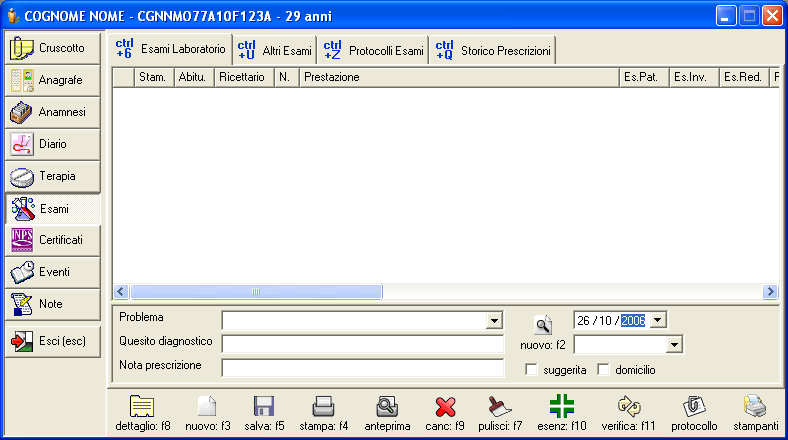Viewport: 788px width, 440px height.
Task: Create new entry with nuovo f3 icon
Action: 207,406
